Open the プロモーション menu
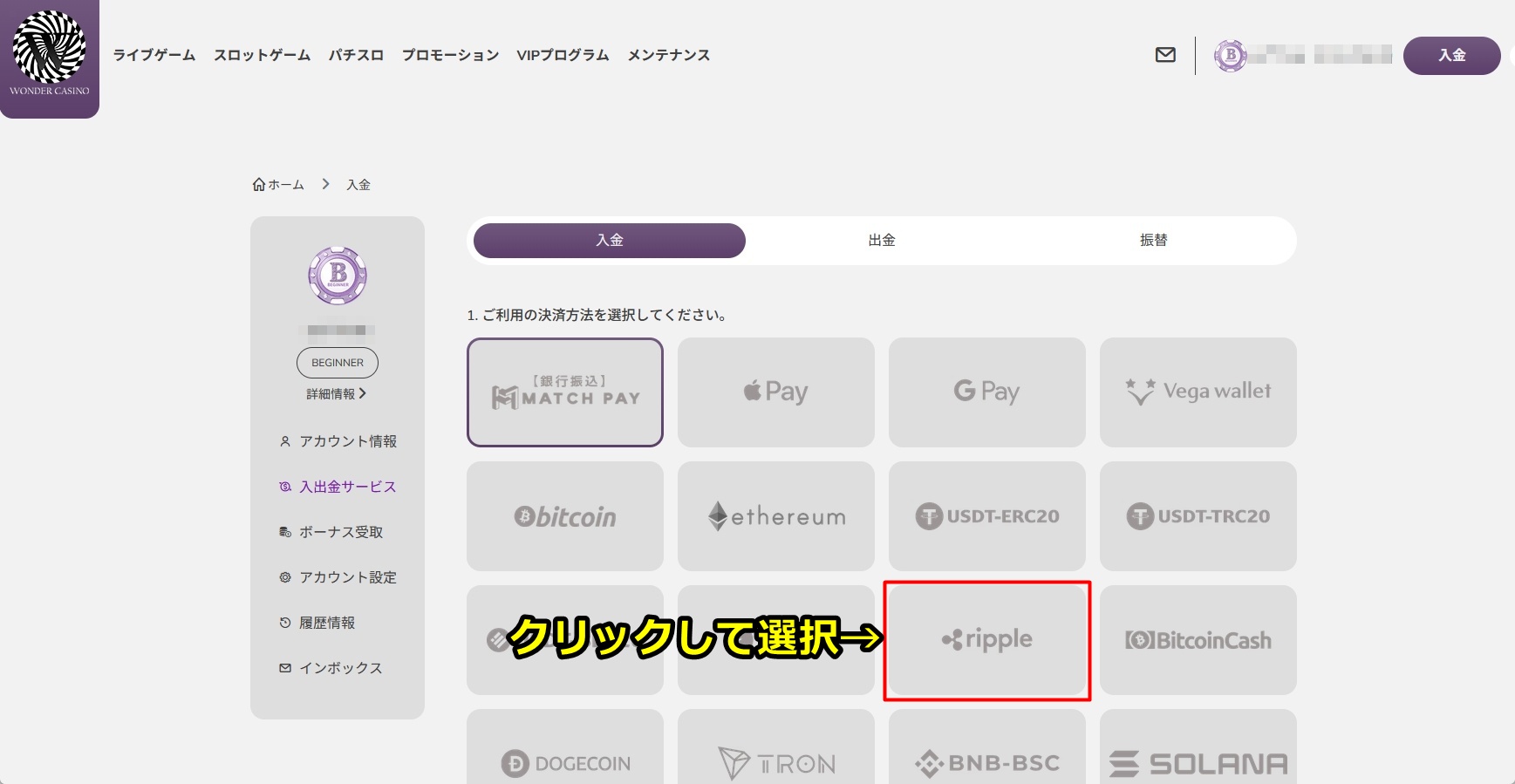 pos(450,55)
